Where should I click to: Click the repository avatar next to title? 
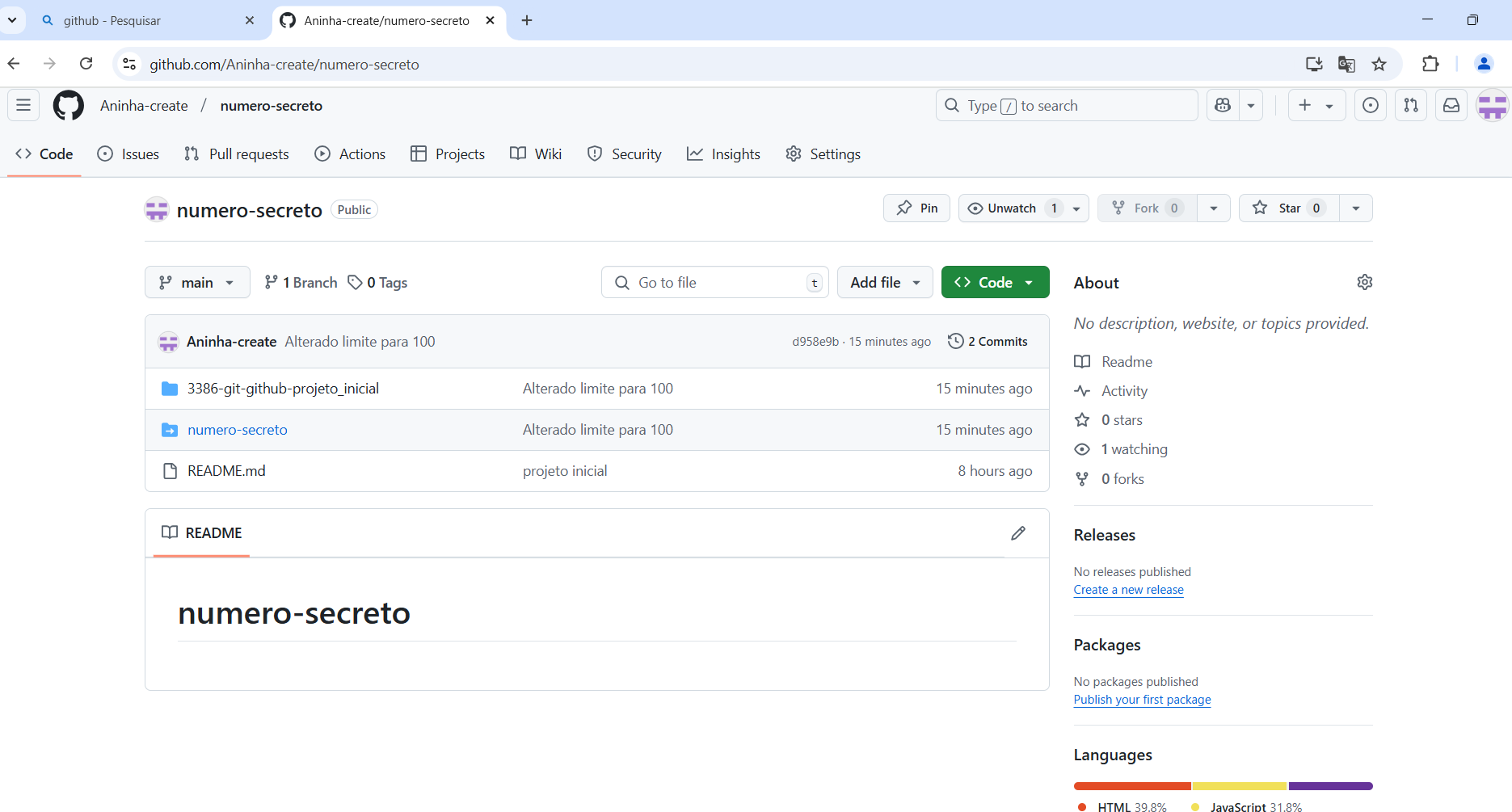point(156,209)
